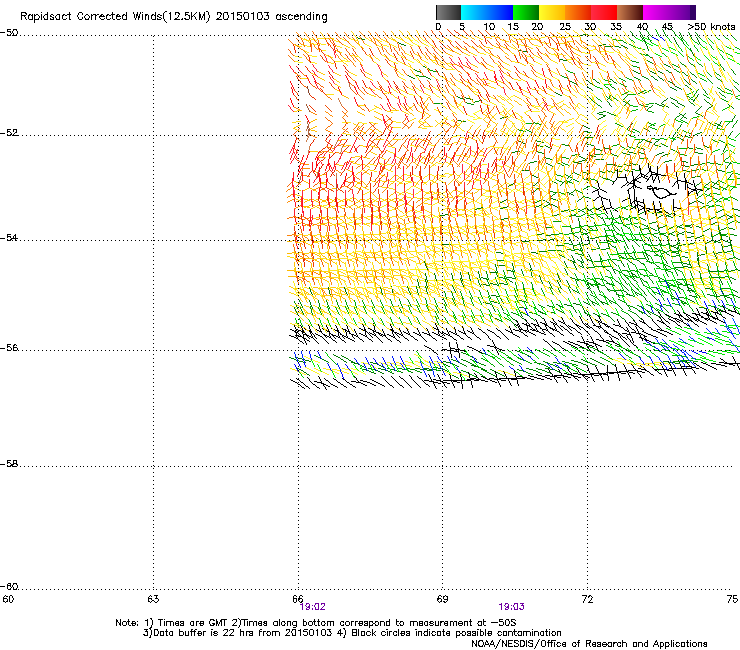Click the purple '19:02' time marker
740x650 pixels.
312,607
